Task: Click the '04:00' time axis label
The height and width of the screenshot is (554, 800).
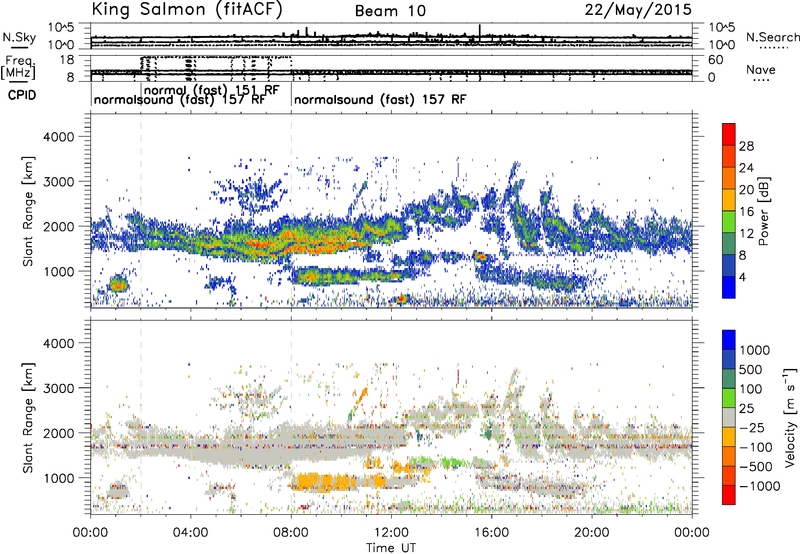Action: point(190,533)
